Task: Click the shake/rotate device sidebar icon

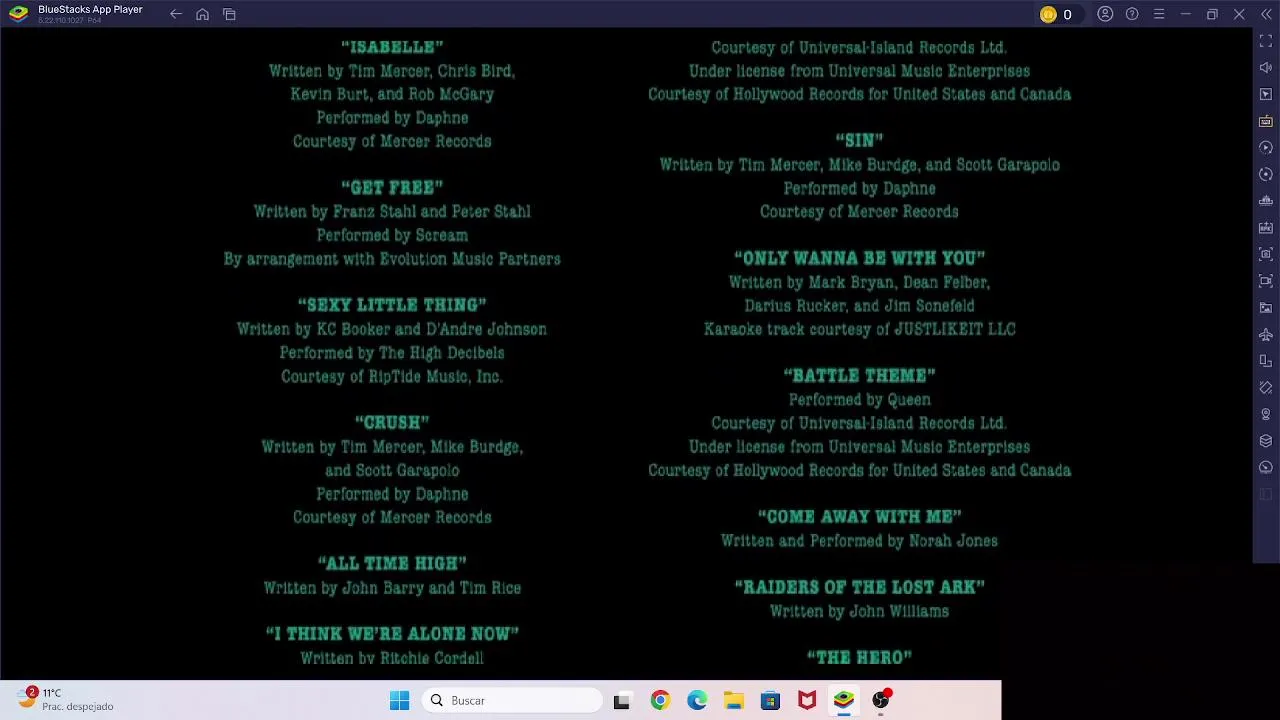Action: [x=1266, y=387]
